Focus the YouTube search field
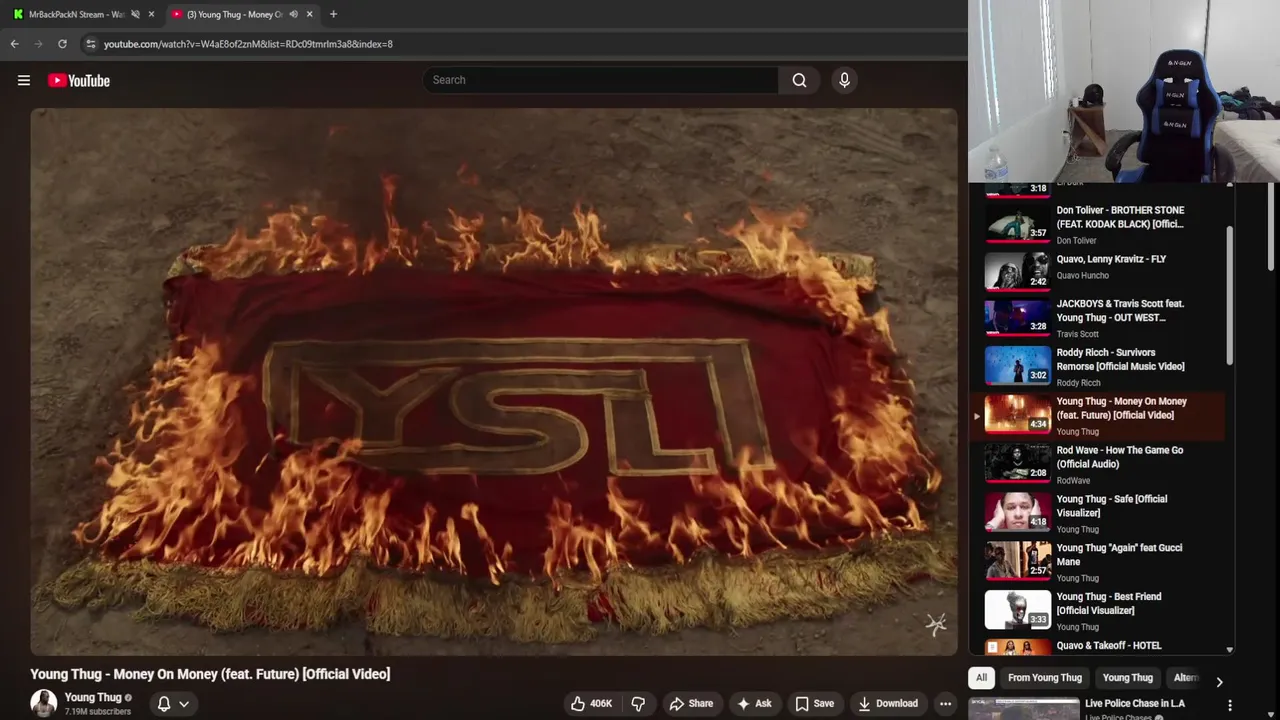Viewport: 1280px width, 720px height. (x=601, y=80)
